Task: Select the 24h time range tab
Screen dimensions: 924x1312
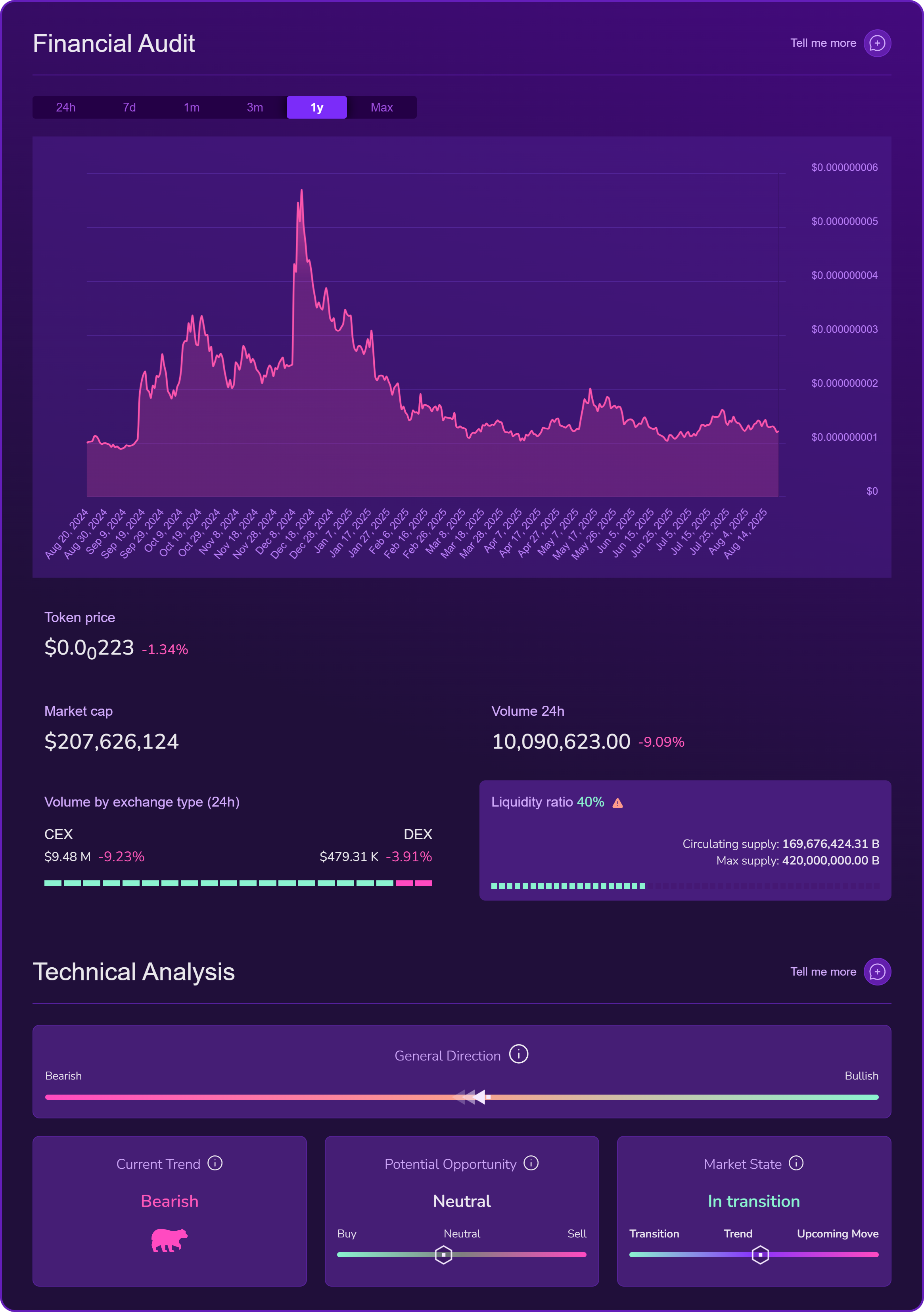Action: 66,108
